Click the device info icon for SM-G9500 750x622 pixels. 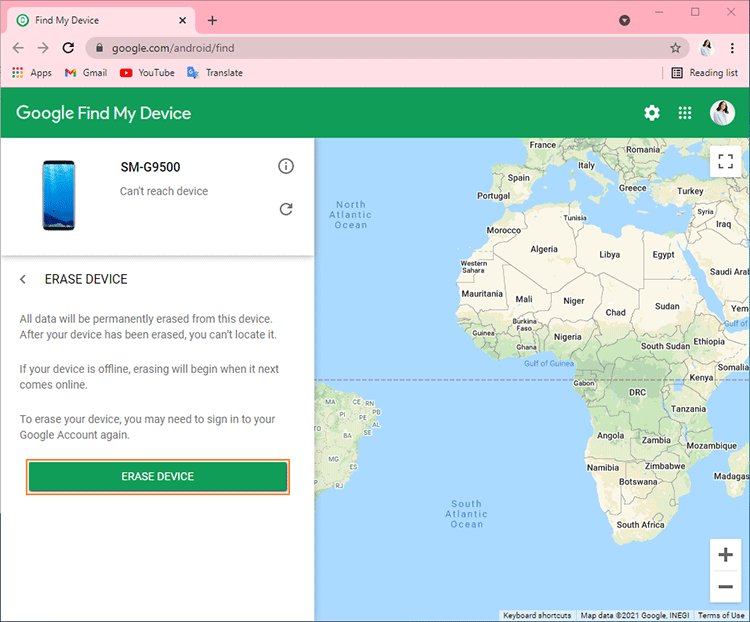286,167
